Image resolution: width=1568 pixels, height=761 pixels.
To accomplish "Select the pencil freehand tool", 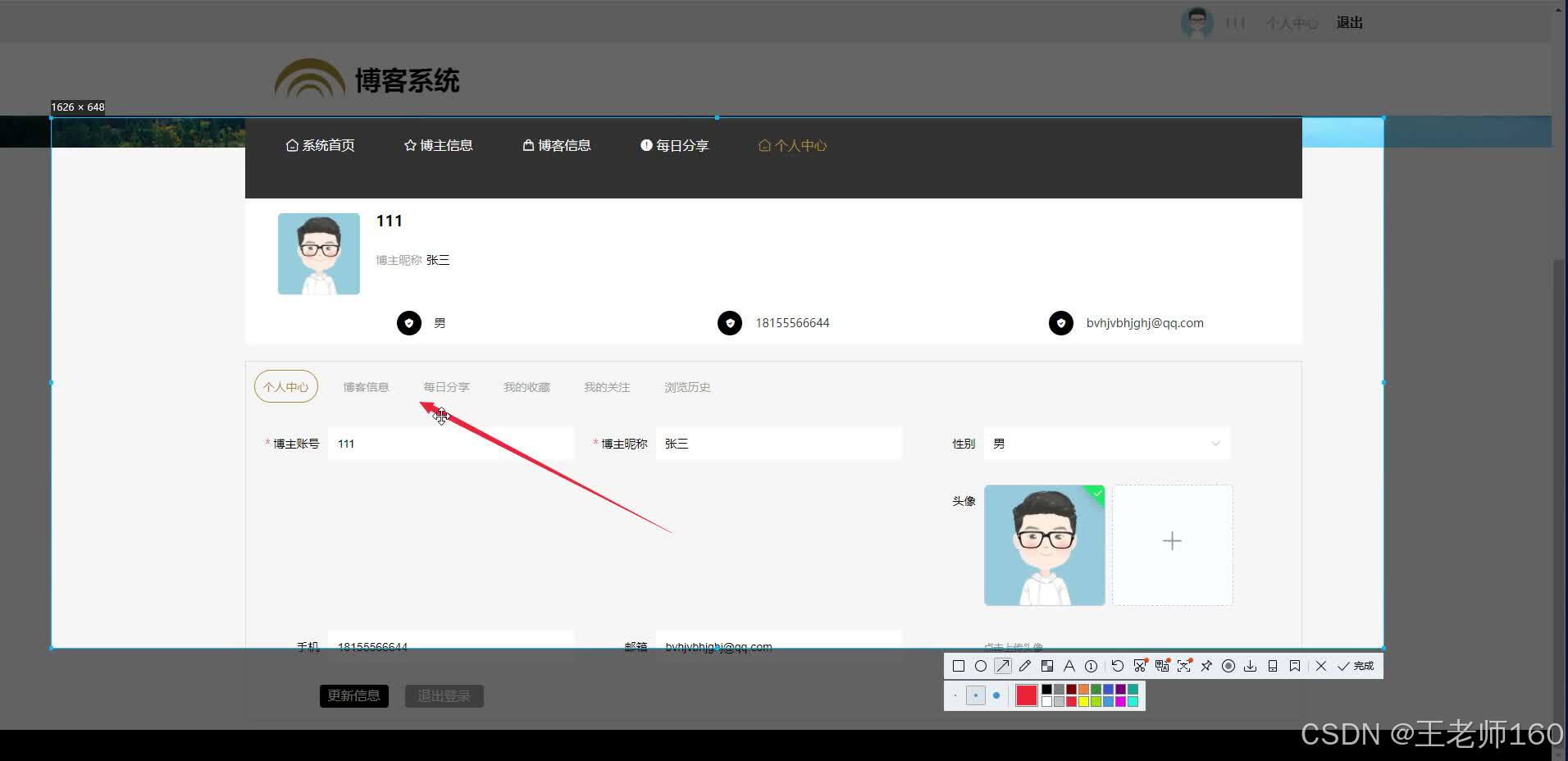I will (x=1025, y=666).
